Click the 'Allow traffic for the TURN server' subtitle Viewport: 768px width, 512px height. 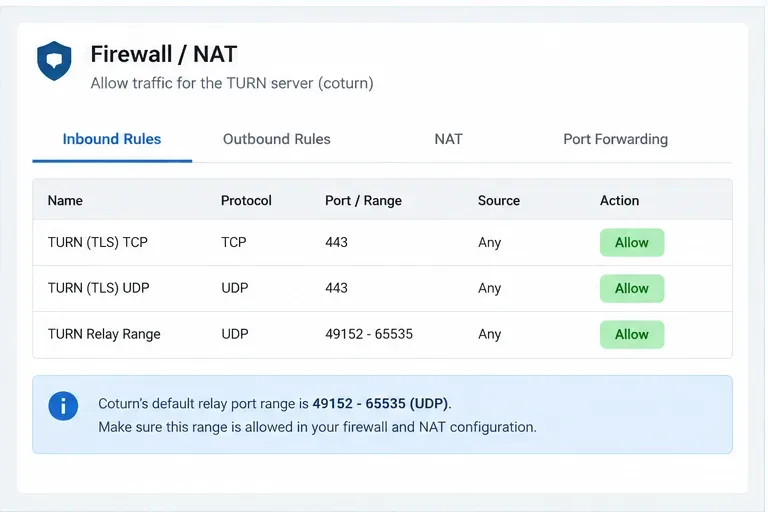coord(232,83)
